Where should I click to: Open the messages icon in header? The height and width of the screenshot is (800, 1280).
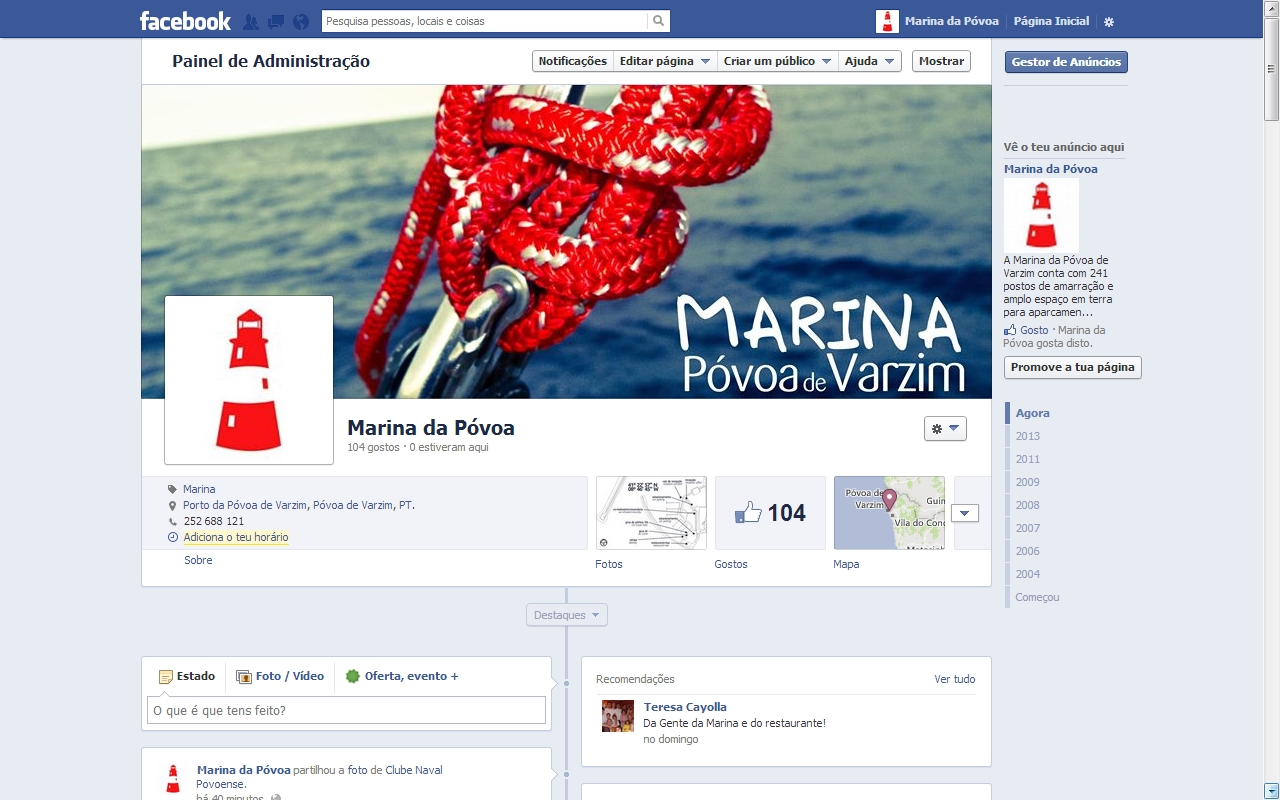coord(276,21)
